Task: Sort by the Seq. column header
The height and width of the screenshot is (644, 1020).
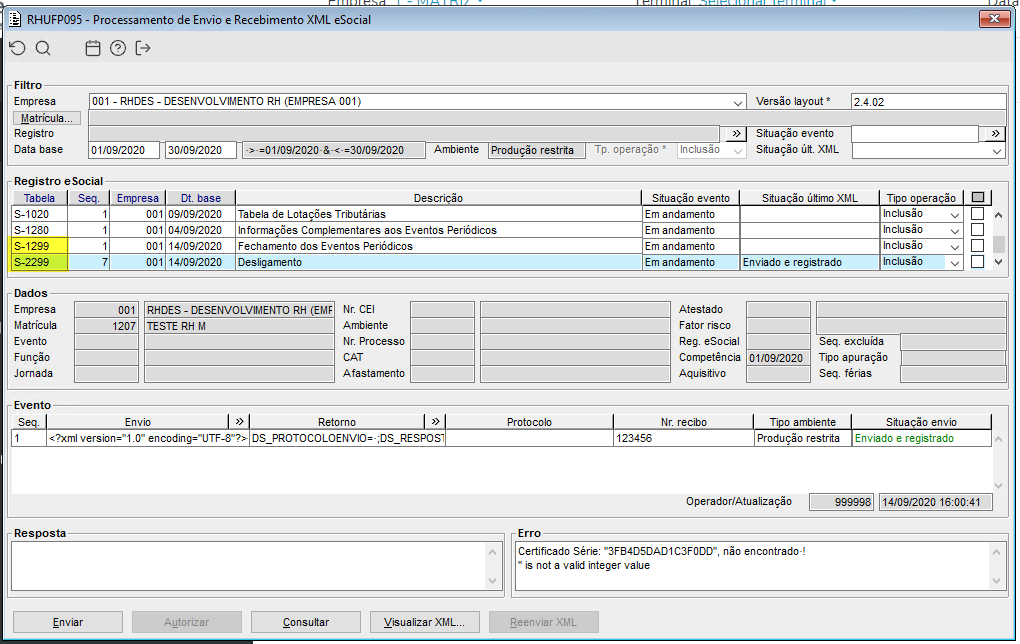Action: coord(88,198)
